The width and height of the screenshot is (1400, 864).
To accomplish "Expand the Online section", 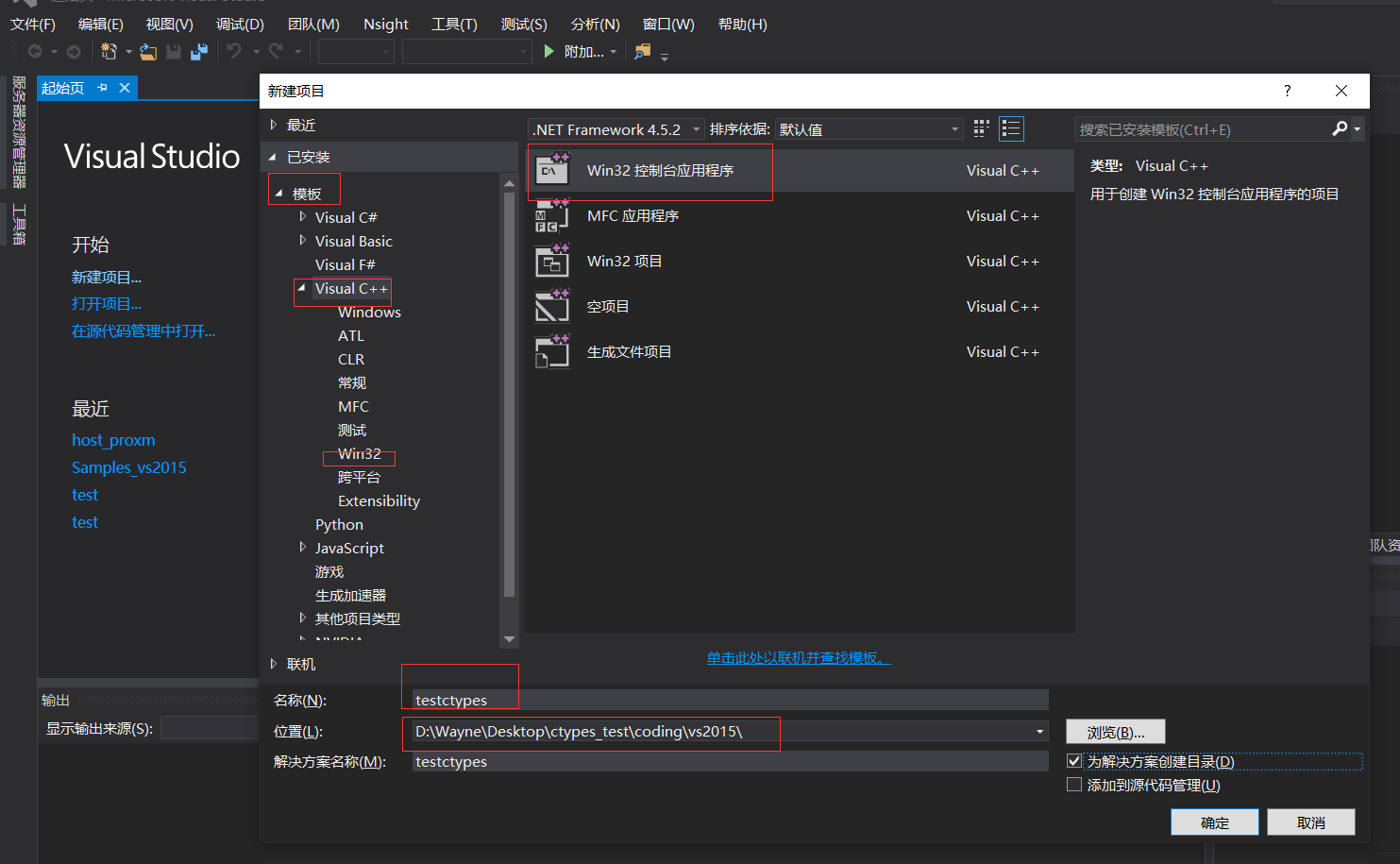I will point(273,664).
